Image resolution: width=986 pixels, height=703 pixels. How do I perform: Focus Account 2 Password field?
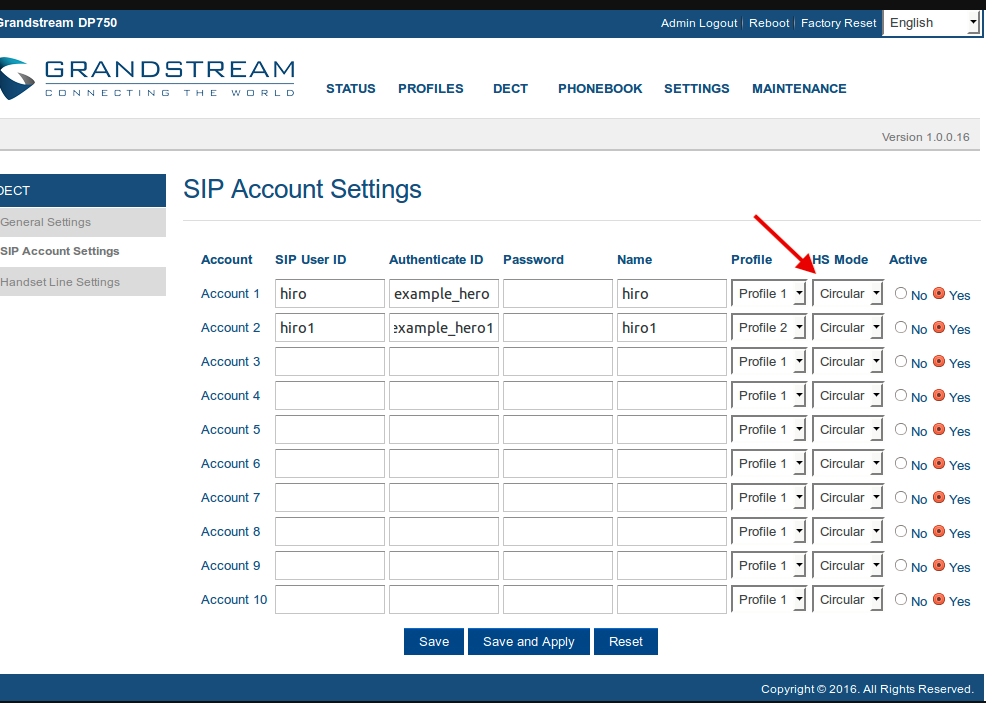pyautogui.click(x=558, y=328)
